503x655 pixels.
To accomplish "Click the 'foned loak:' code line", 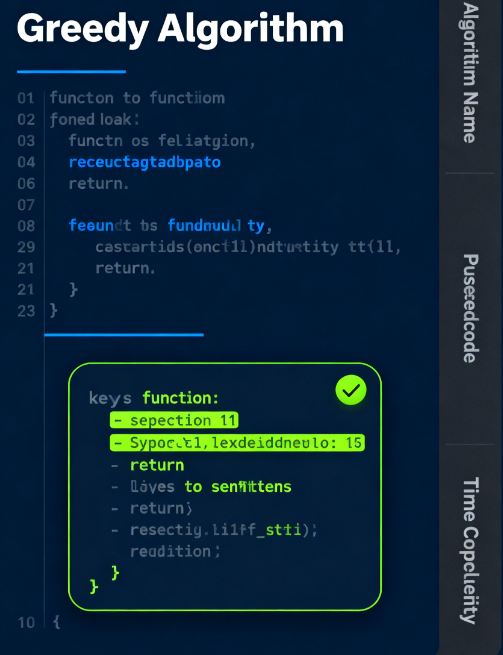I will tap(94, 120).
